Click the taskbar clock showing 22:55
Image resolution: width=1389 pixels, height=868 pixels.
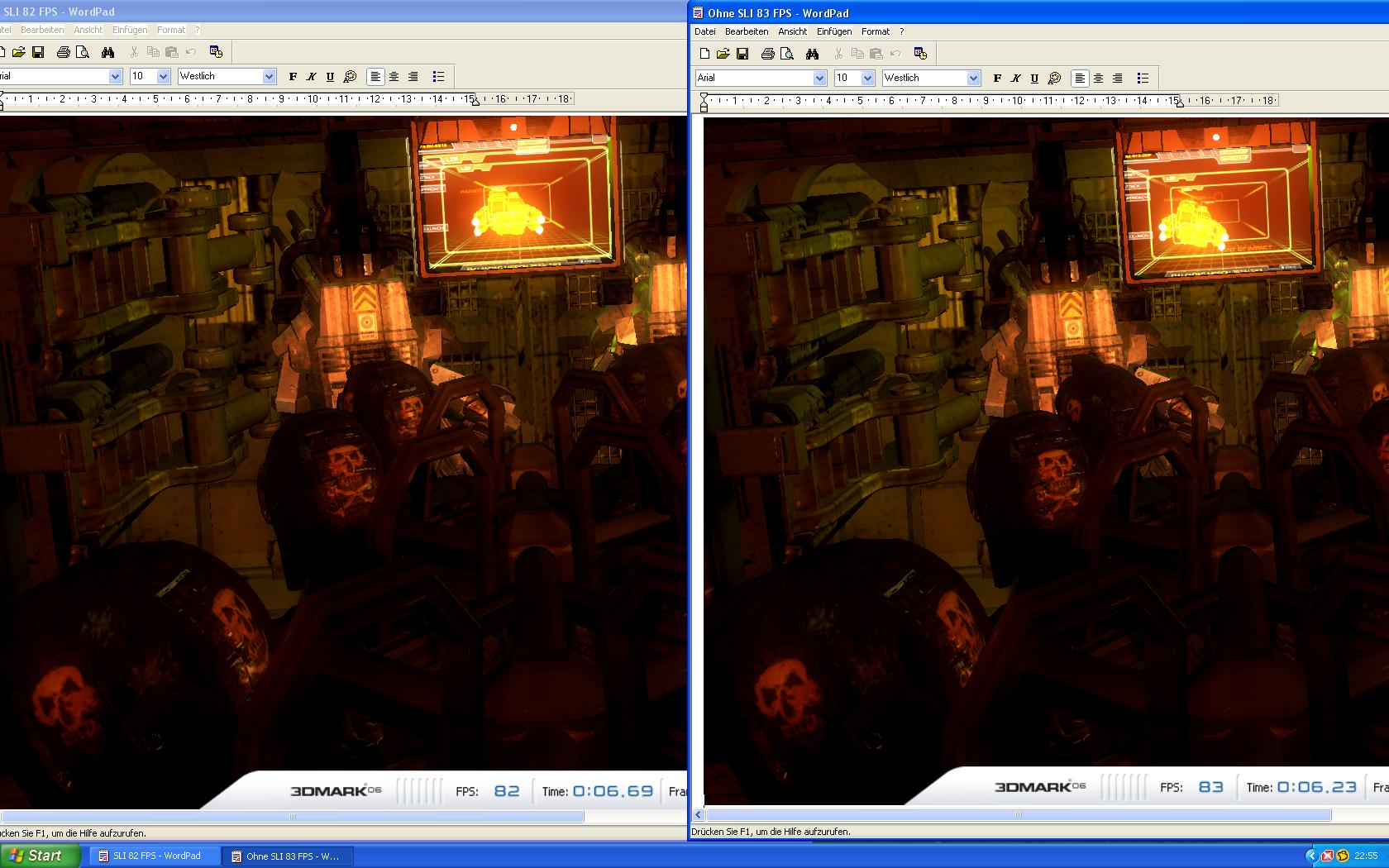(x=1366, y=856)
